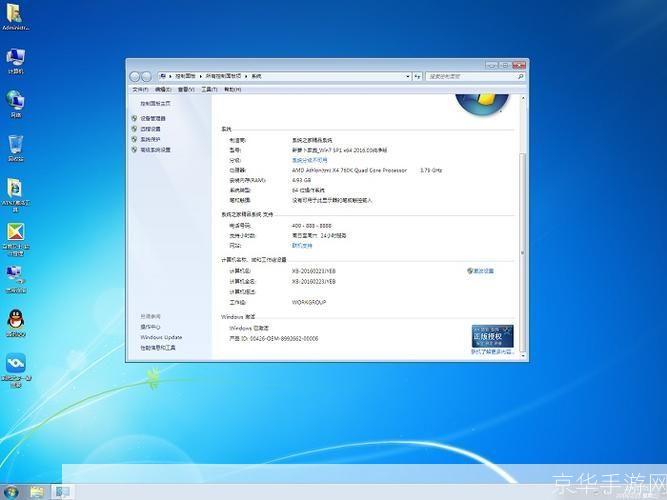
Task: Click the scrollbar up arrow in System window
Action: (x=523, y=98)
